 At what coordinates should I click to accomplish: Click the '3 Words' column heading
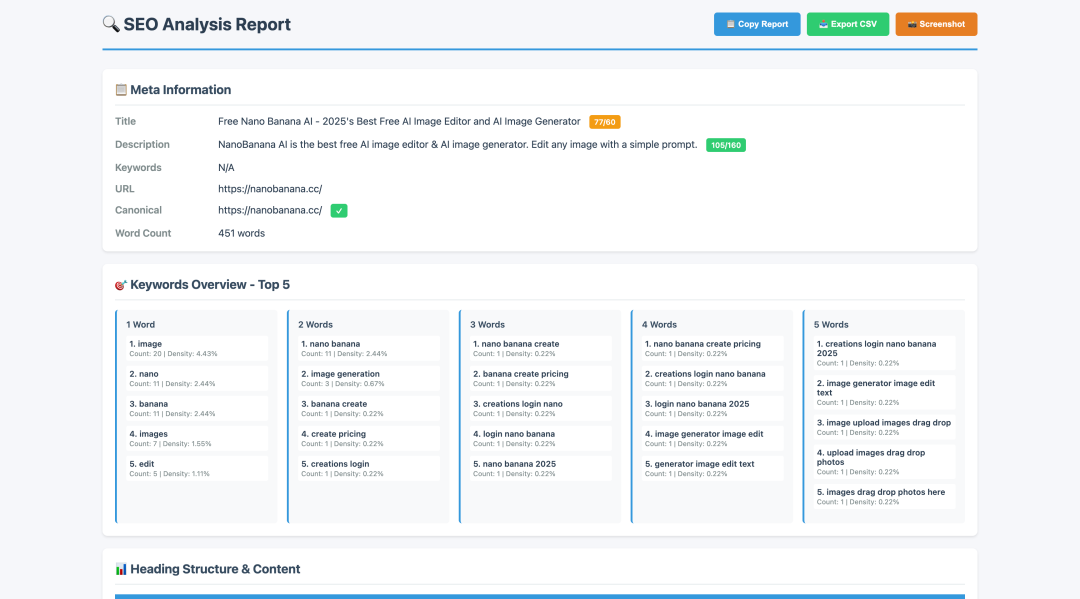[x=488, y=324]
